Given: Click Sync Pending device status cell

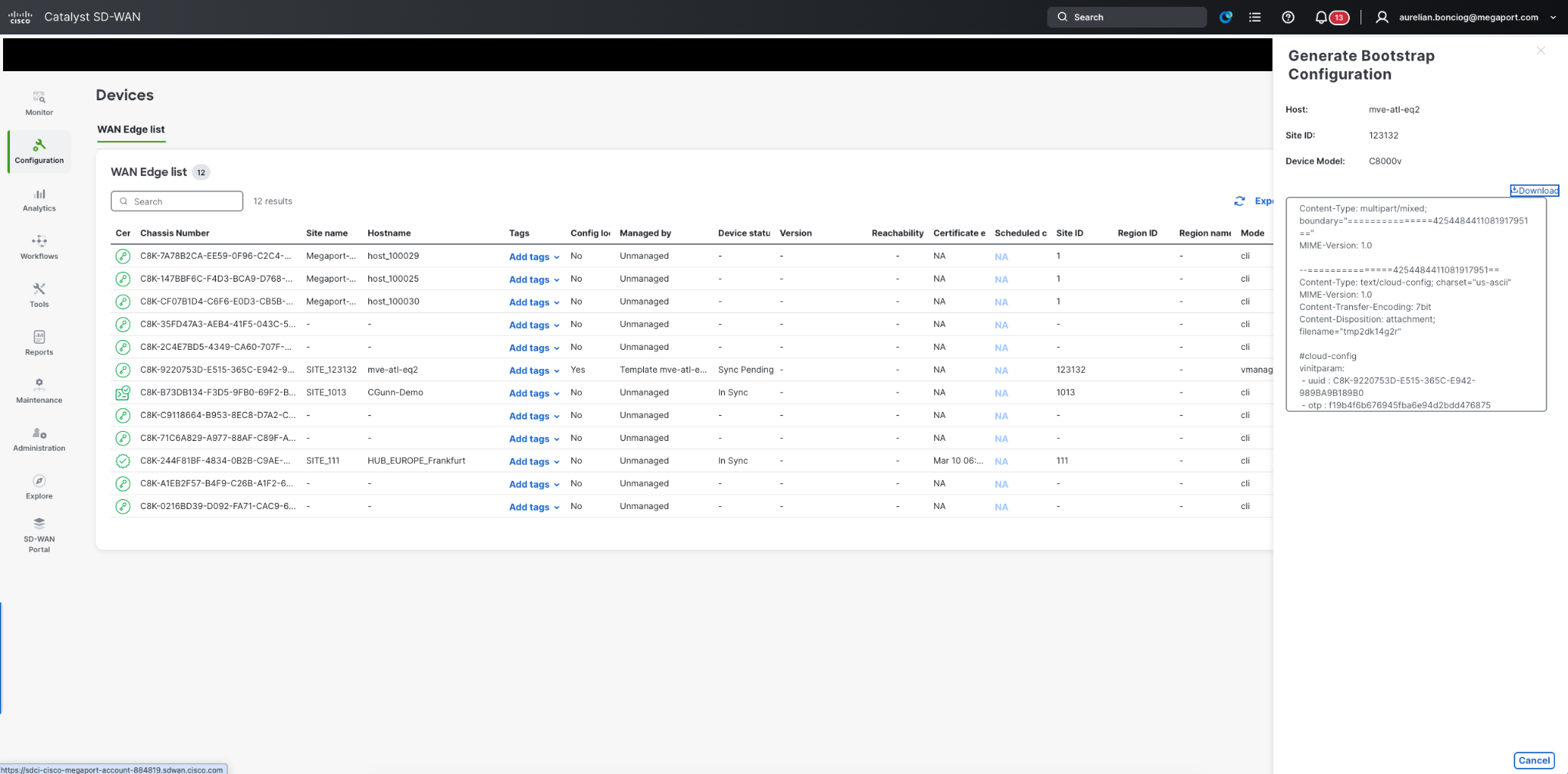Looking at the screenshot, I should (x=746, y=370).
